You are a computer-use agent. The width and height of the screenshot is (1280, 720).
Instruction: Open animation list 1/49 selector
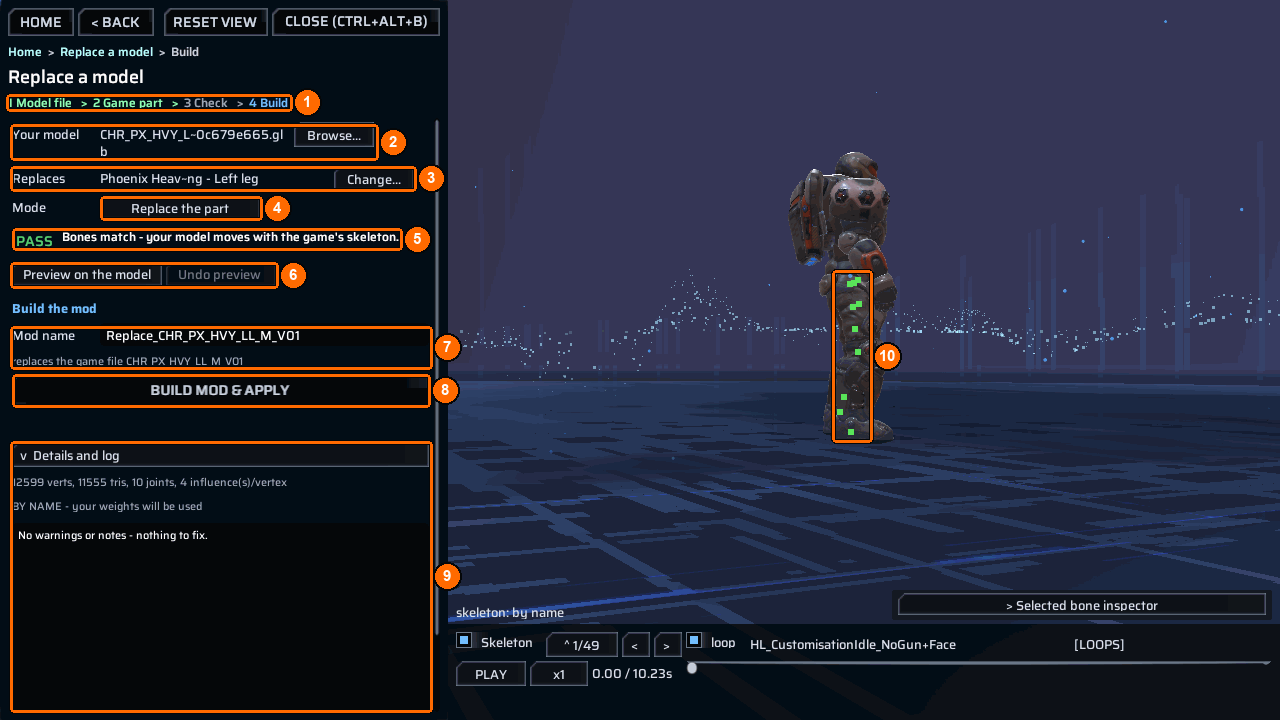click(581, 645)
